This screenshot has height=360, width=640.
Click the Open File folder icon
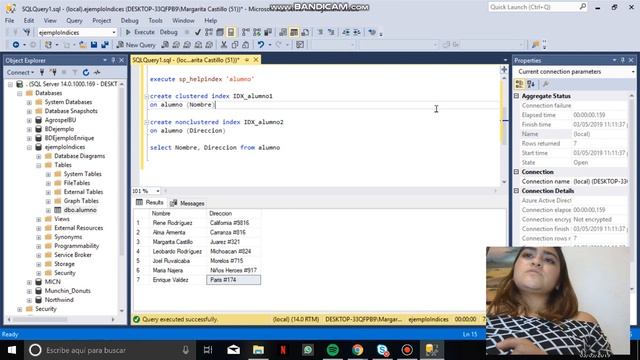coord(83,45)
